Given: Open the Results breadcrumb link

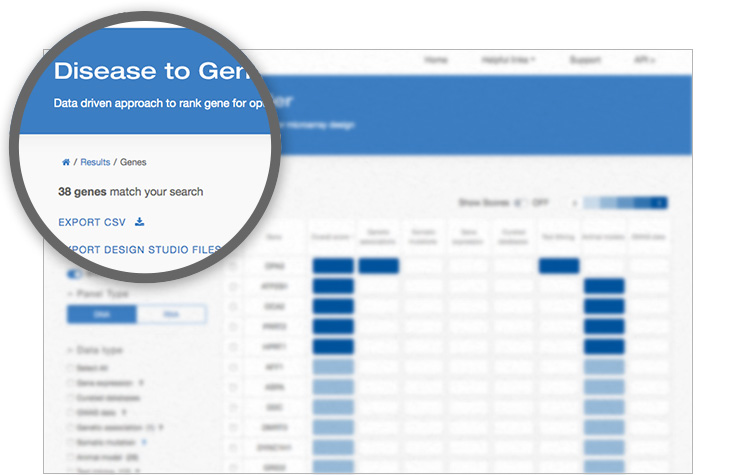Looking at the screenshot, I should 95,162.
